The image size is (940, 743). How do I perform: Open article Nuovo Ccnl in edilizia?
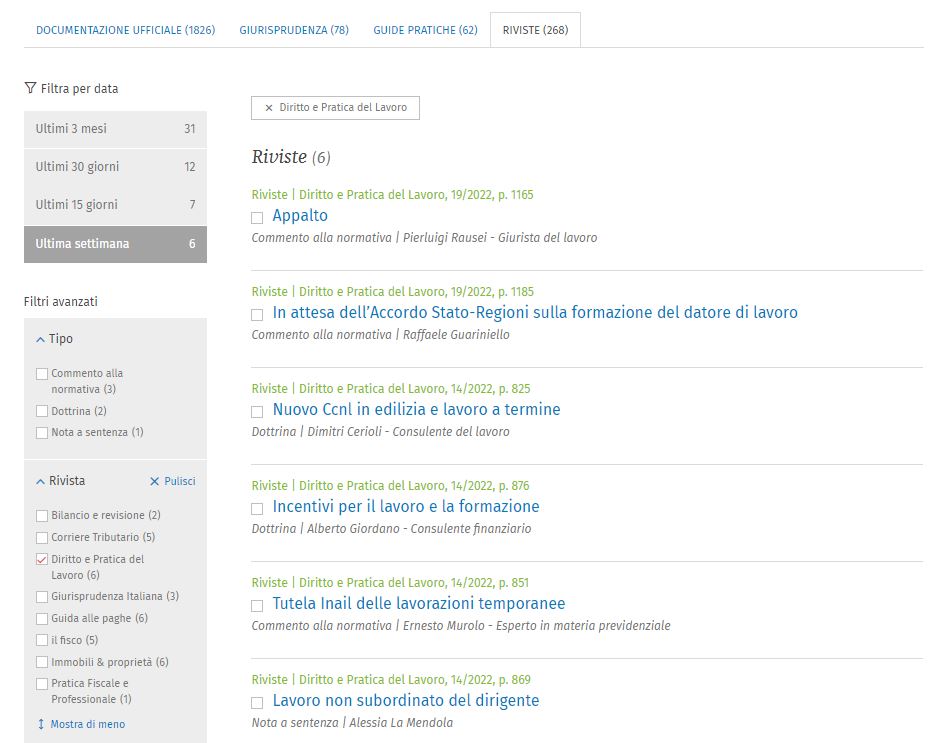coord(416,410)
